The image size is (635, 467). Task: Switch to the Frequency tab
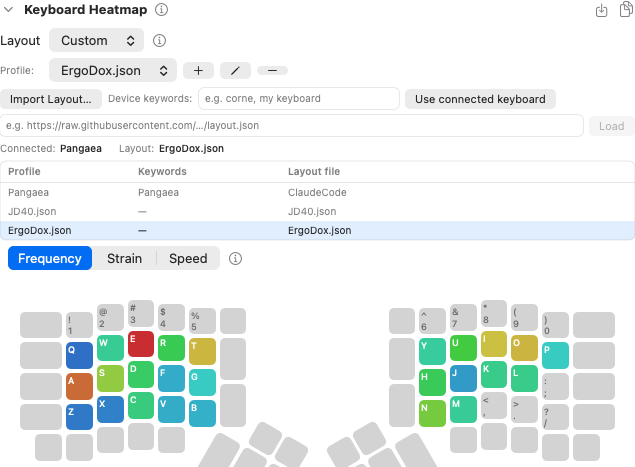click(50, 258)
